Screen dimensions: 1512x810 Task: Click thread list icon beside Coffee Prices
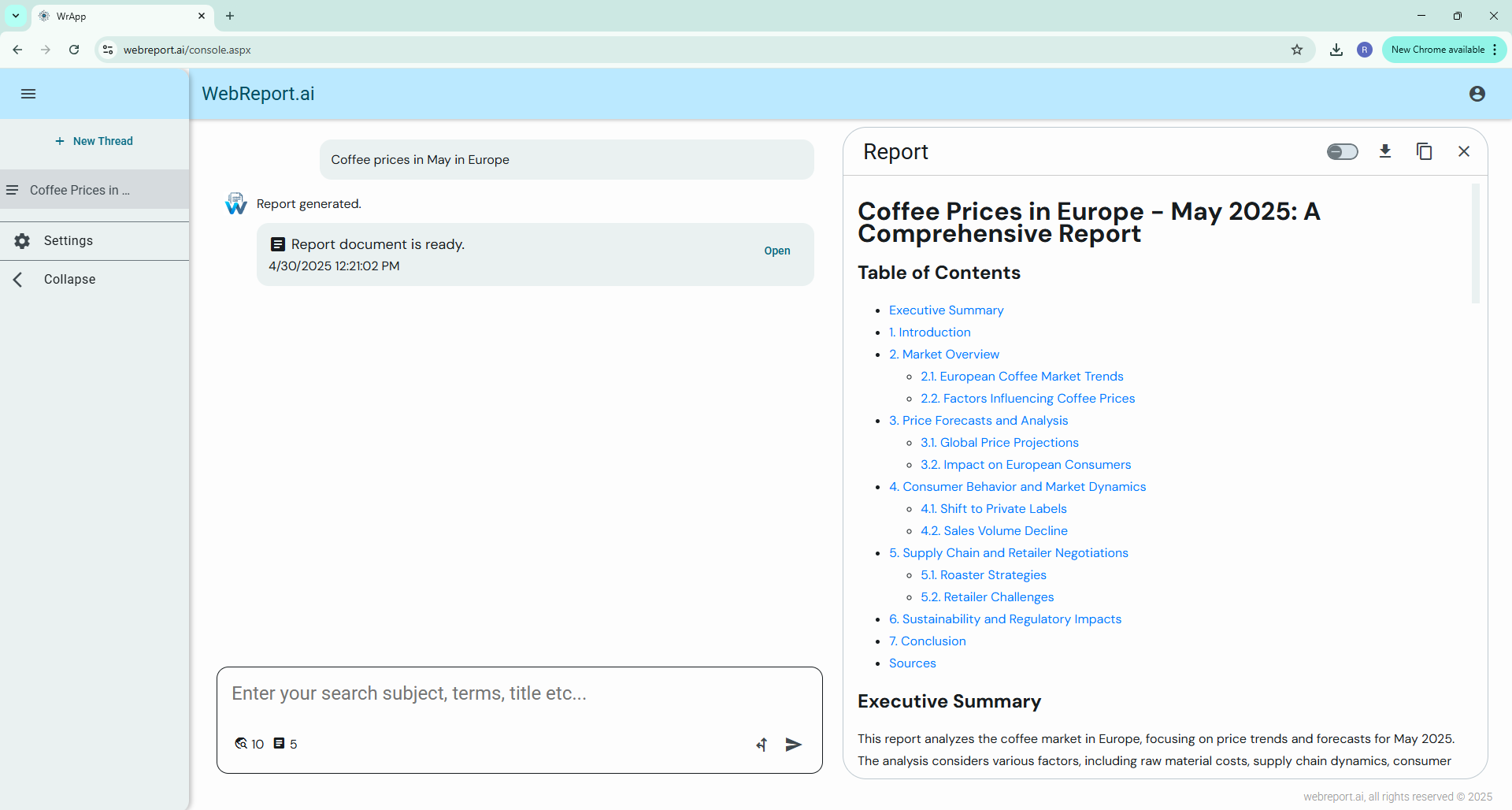(x=13, y=190)
